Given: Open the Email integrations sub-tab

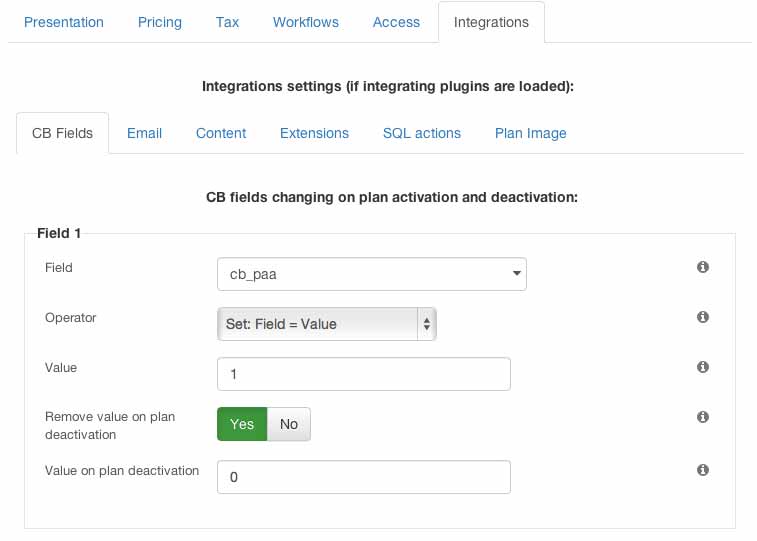Looking at the screenshot, I should pos(144,133).
